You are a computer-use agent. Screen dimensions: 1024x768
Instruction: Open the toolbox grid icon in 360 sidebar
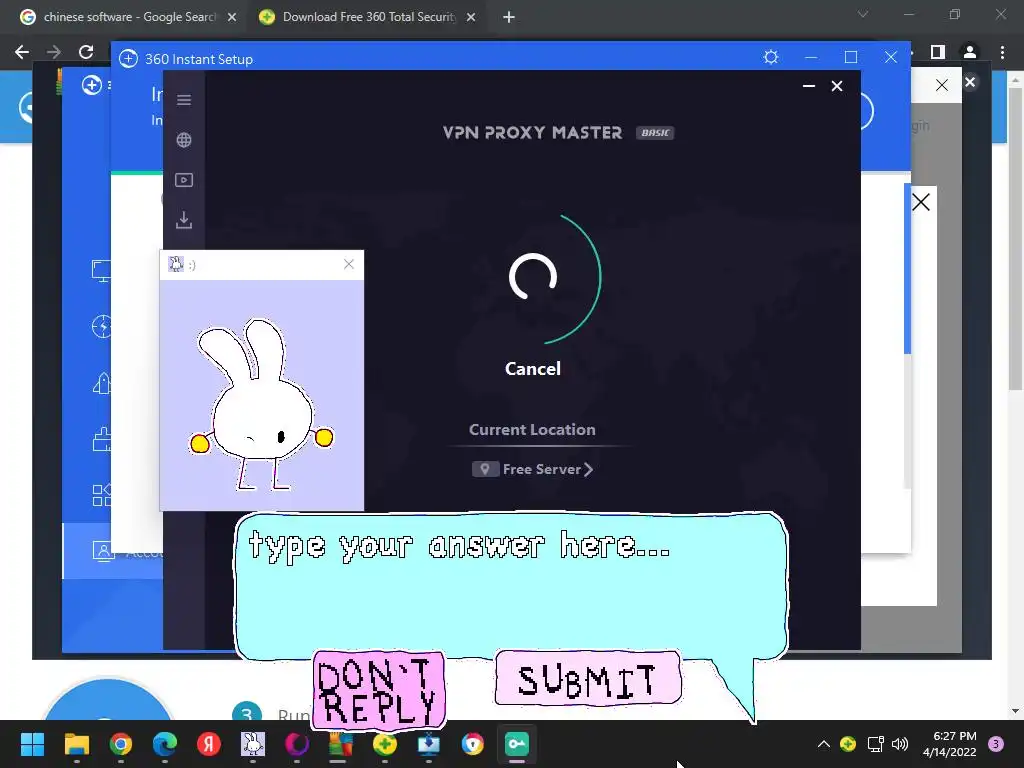click(x=101, y=495)
